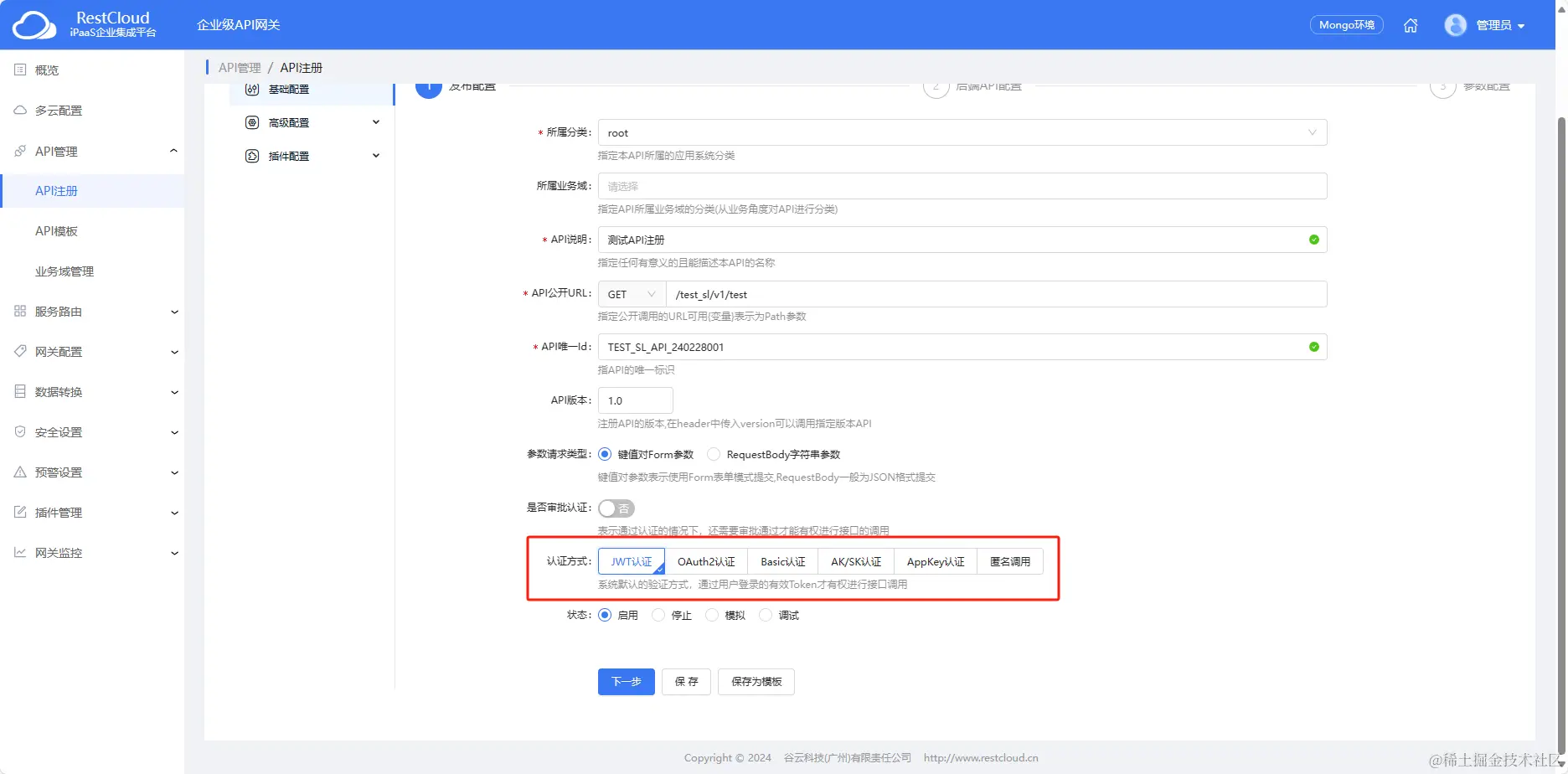Select RequestBody字符串参数 radio option
The width and height of the screenshot is (1568, 774).
(x=714, y=453)
